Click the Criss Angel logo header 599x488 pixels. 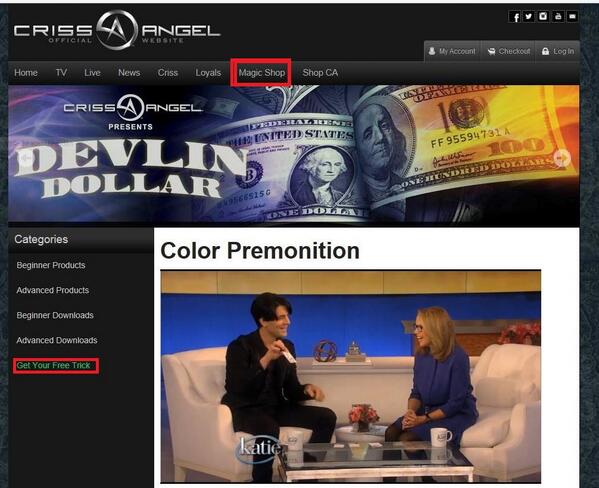[117, 30]
